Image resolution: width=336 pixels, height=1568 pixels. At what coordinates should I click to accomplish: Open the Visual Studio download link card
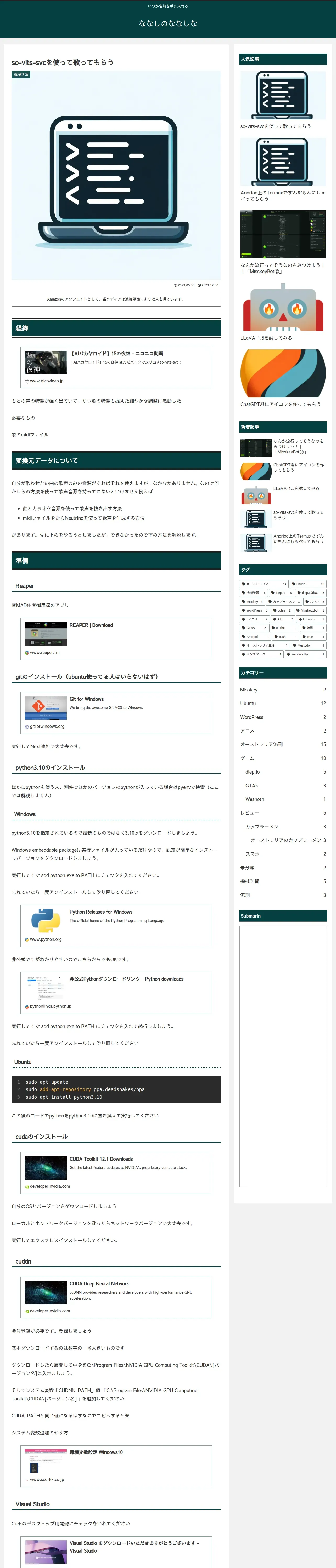116,1552
